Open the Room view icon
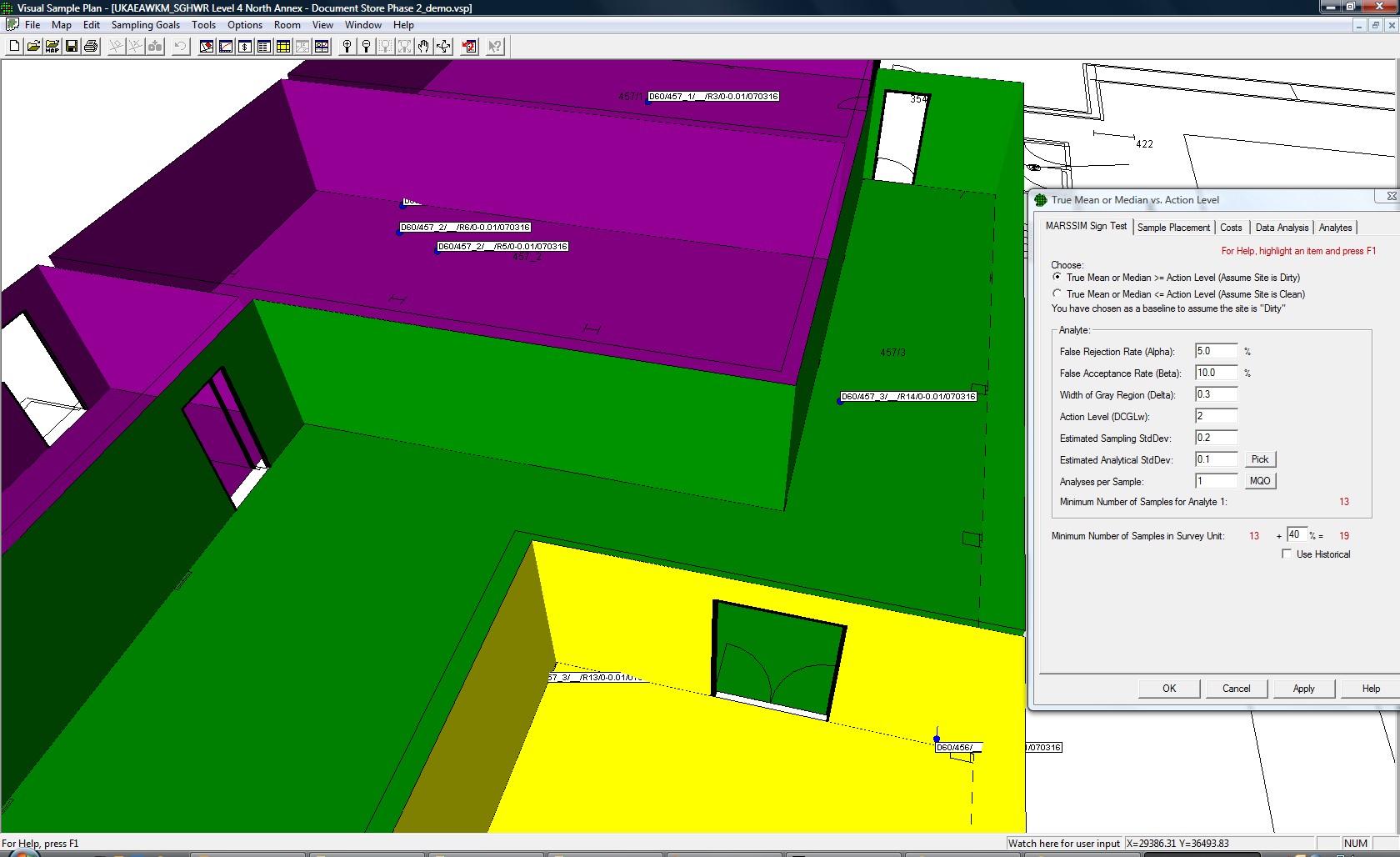 click(302, 47)
